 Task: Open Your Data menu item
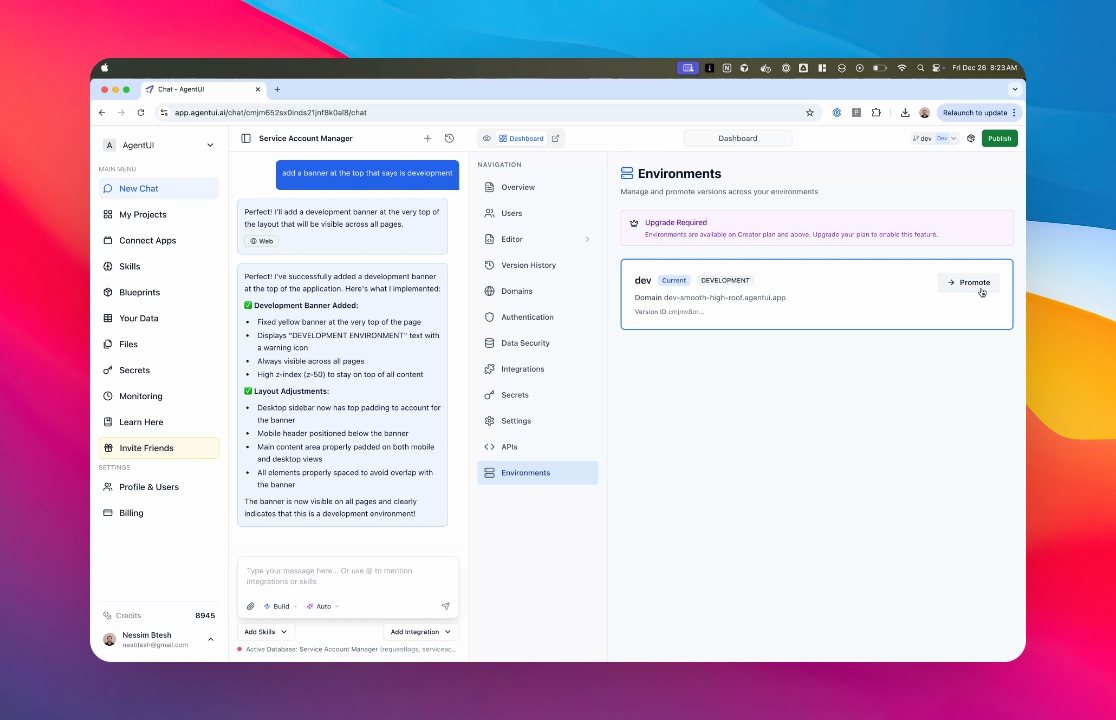[x=159, y=318]
